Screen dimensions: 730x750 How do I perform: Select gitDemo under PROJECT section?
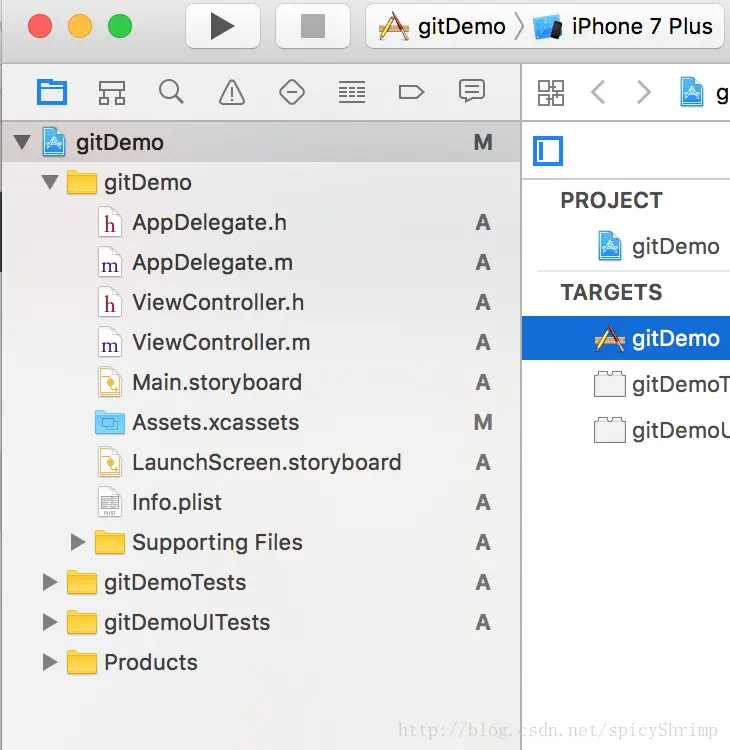coord(626,246)
